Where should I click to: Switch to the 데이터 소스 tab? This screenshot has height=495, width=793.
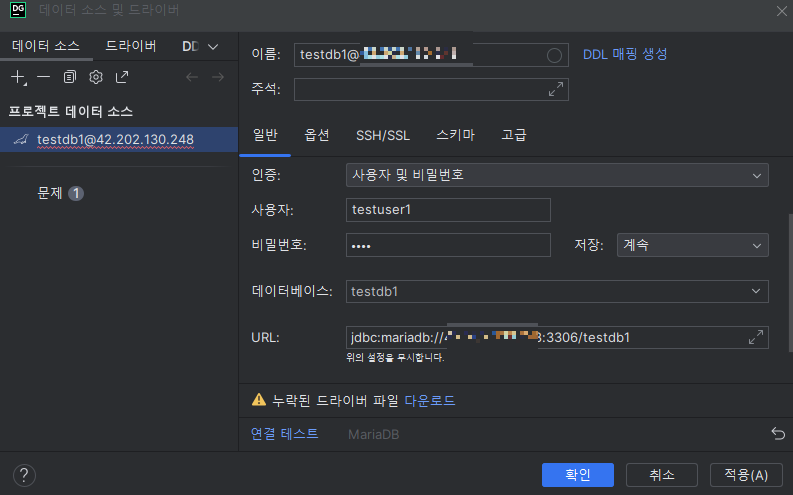point(46,46)
